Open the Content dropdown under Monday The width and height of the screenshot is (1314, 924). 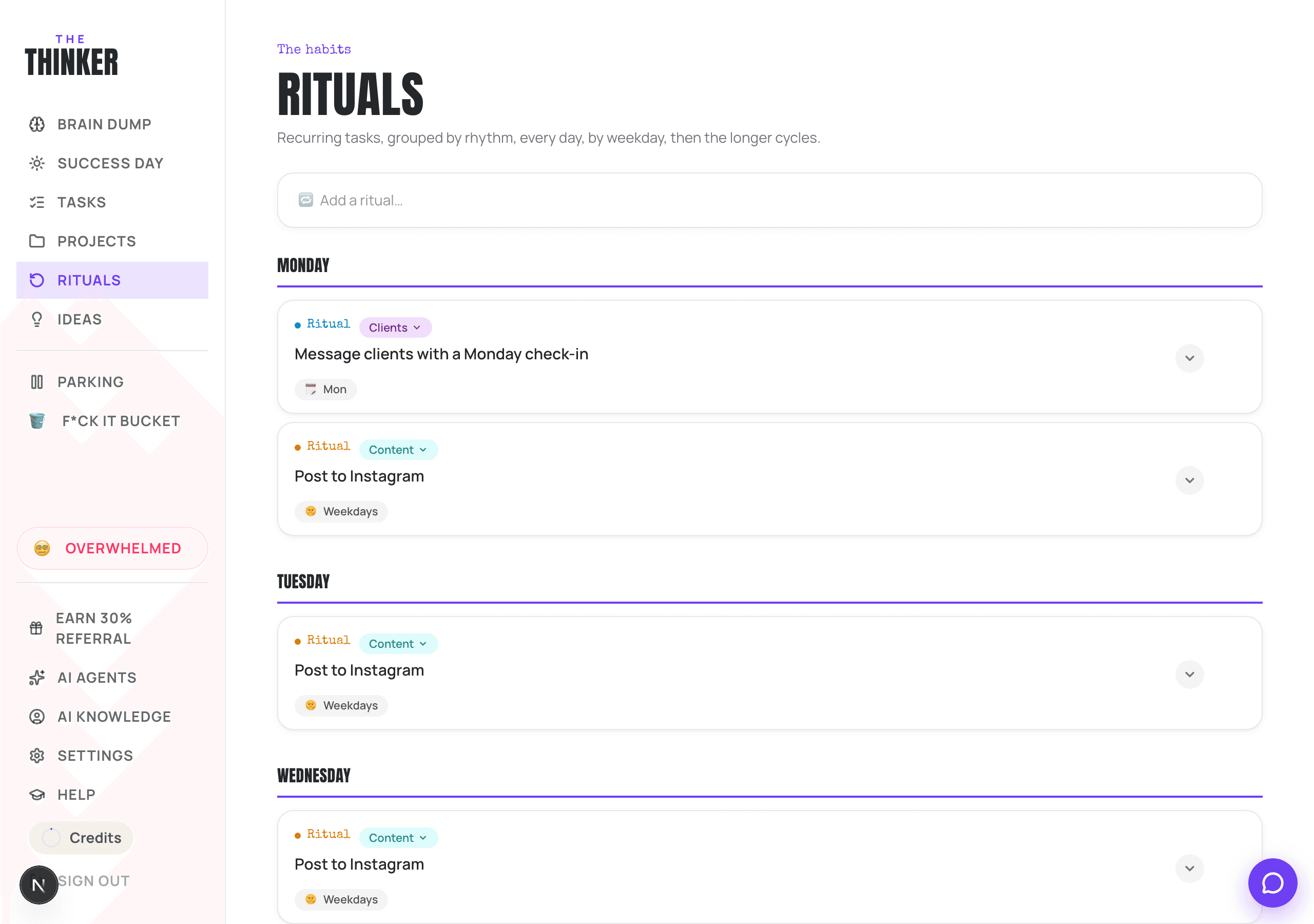point(398,449)
